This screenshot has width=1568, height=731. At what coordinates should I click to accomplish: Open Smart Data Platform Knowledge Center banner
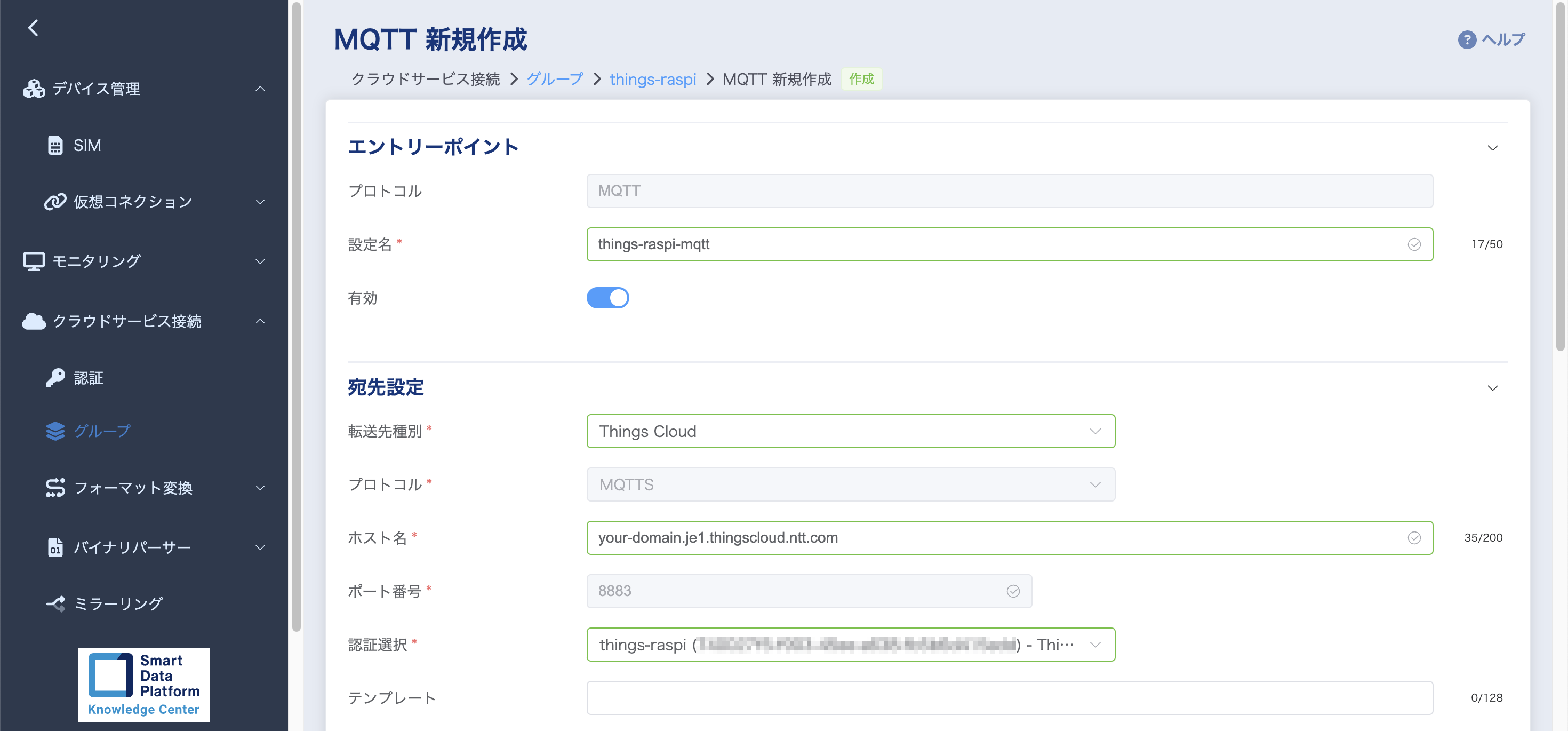coord(143,685)
